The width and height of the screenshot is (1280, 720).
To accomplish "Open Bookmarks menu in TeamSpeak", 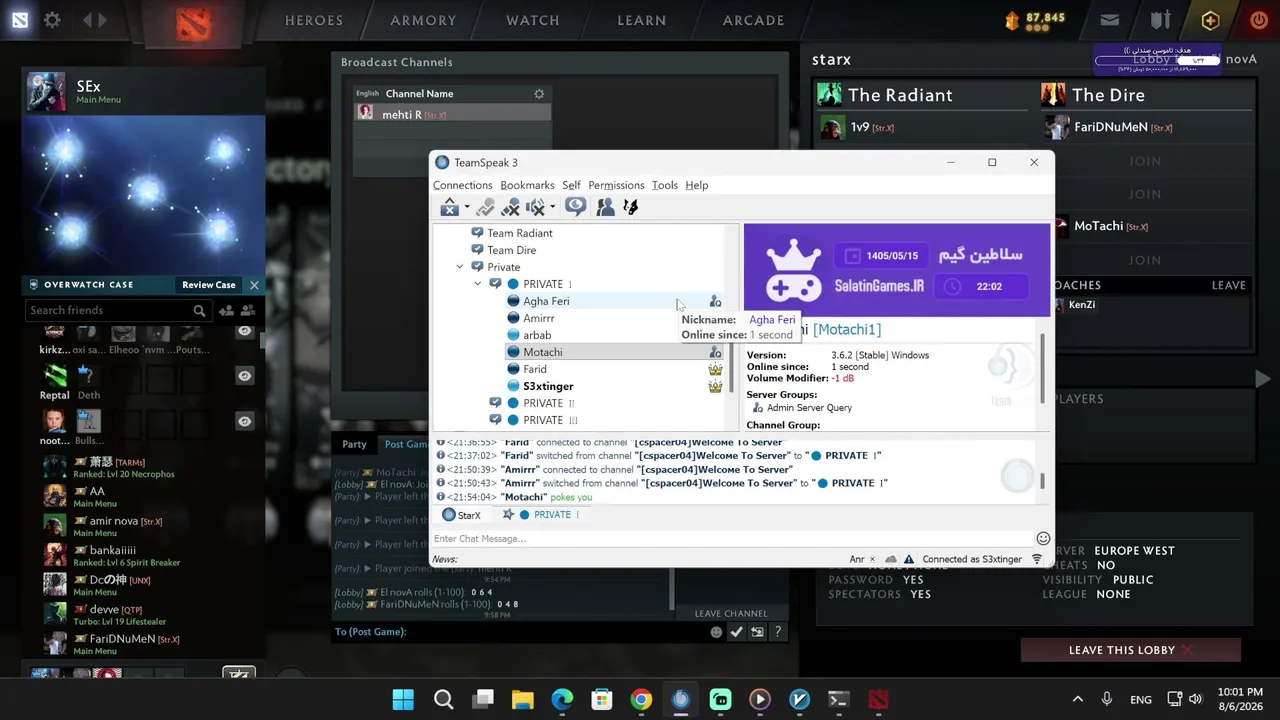I will point(527,185).
